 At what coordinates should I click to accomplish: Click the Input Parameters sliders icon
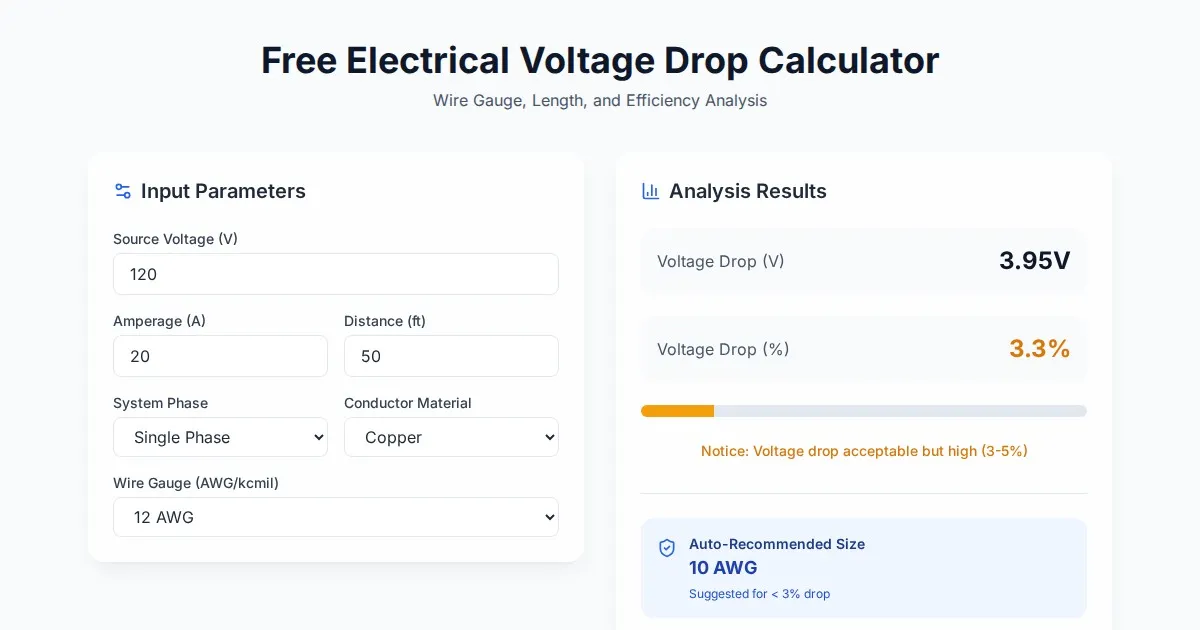[x=123, y=191]
